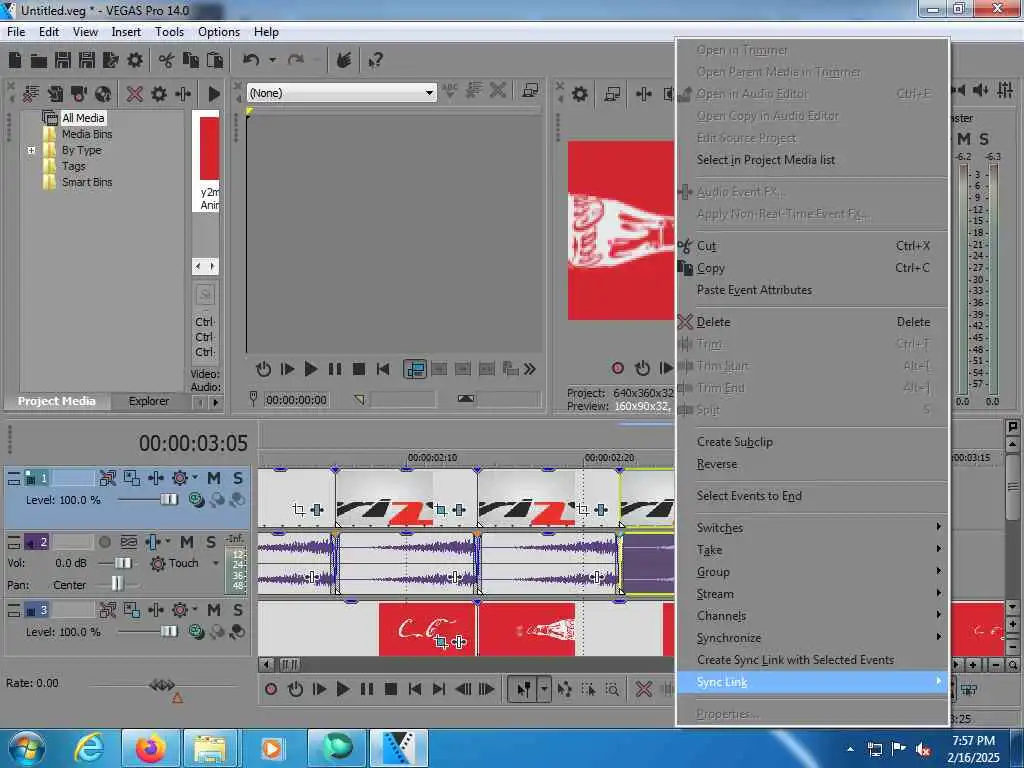Click the Get Media from Web globe icon

click(103, 94)
